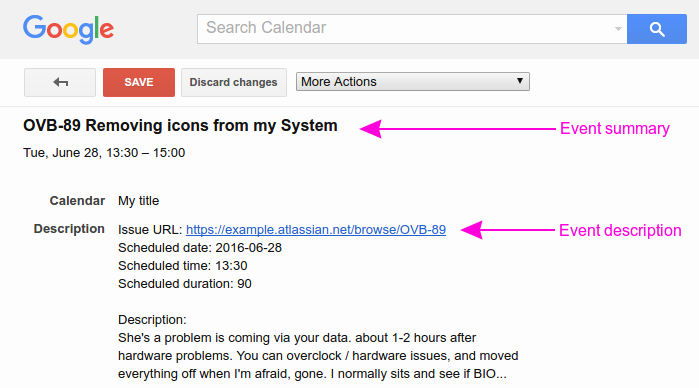The height and width of the screenshot is (388, 699).
Task: Click the Google logo
Action: coord(68,29)
